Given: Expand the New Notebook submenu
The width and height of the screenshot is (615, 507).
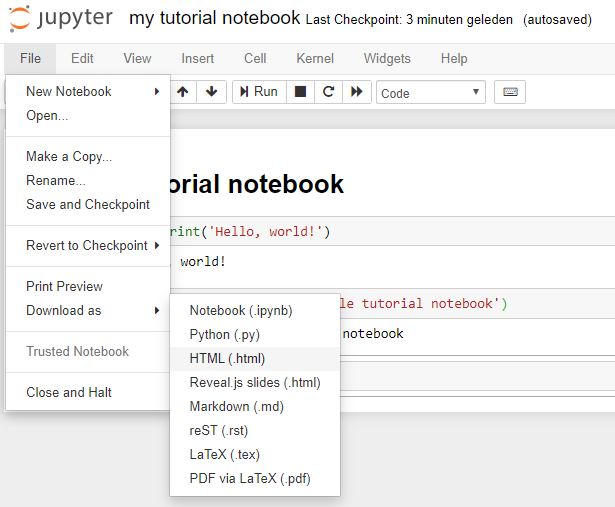Looking at the screenshot, I should [x=88, y=91].
